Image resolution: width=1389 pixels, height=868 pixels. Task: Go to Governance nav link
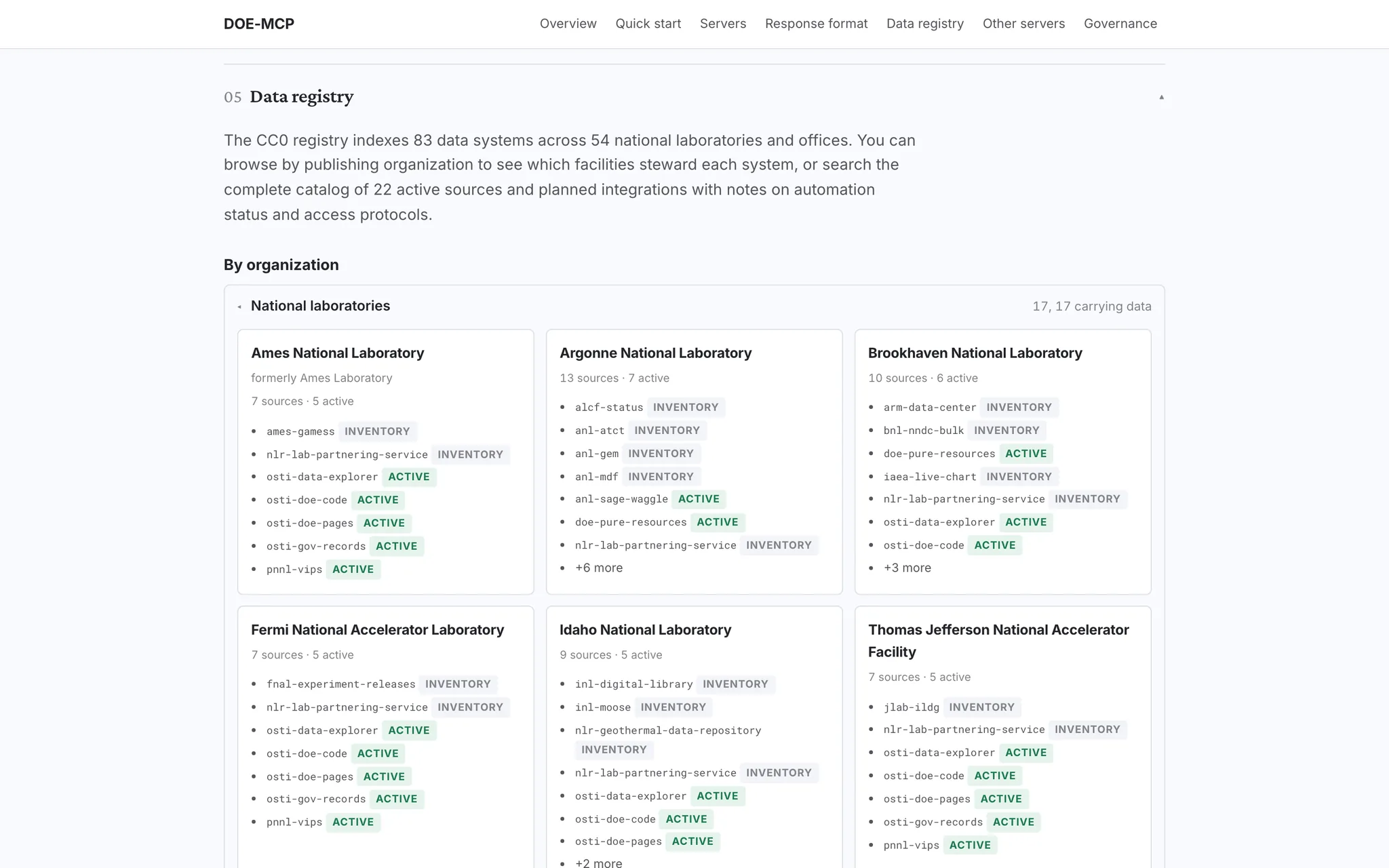[1120, 24]
